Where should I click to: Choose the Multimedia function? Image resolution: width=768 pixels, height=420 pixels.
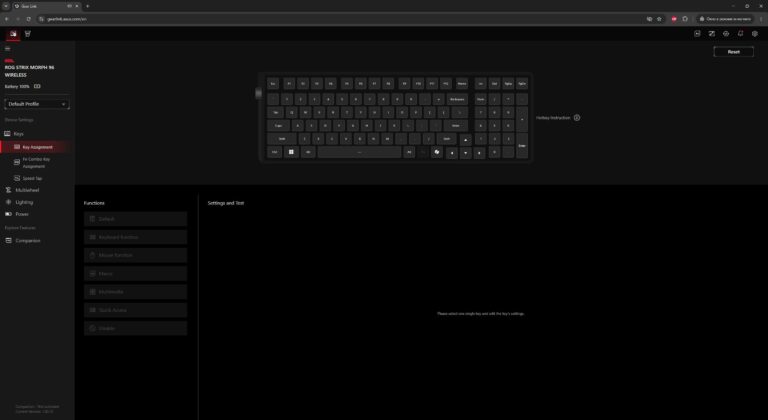coord(135,292)
